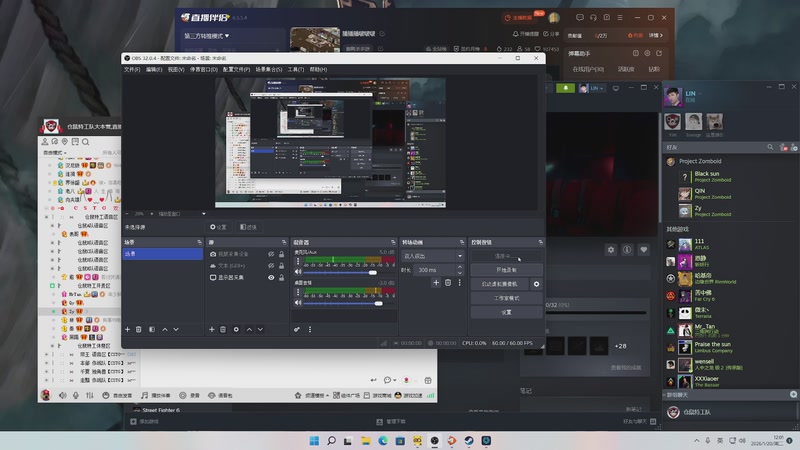Mute Desktop Audio speaker icon in Audio Mixer
This screenshot has height=450, width=800.
(x=298, y=303)
